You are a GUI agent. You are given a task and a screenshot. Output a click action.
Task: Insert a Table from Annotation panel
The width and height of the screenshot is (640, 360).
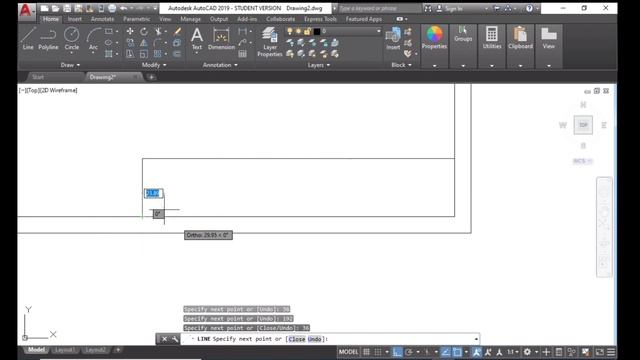coord(242,53)
